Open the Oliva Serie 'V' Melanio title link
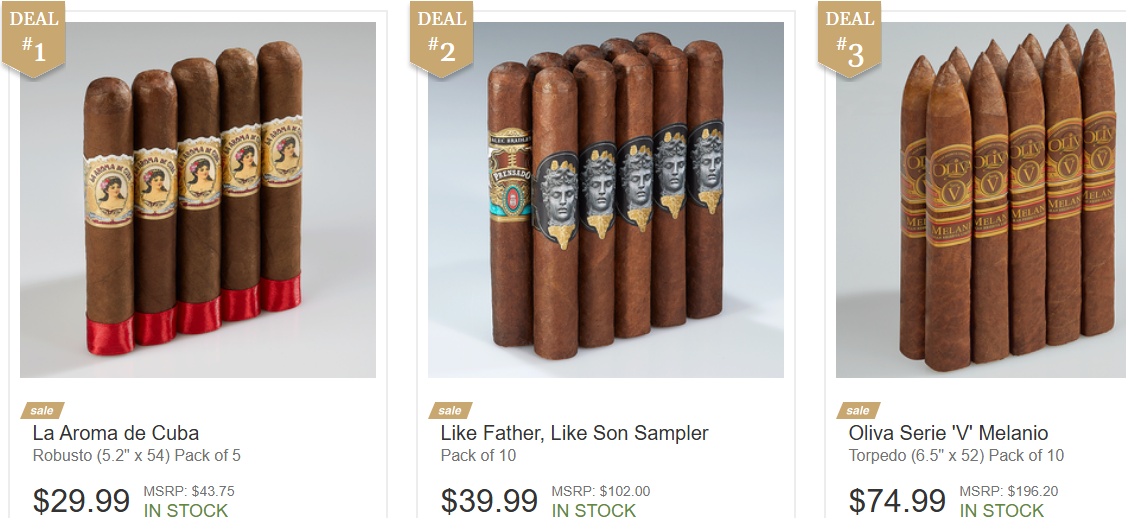 948,433
